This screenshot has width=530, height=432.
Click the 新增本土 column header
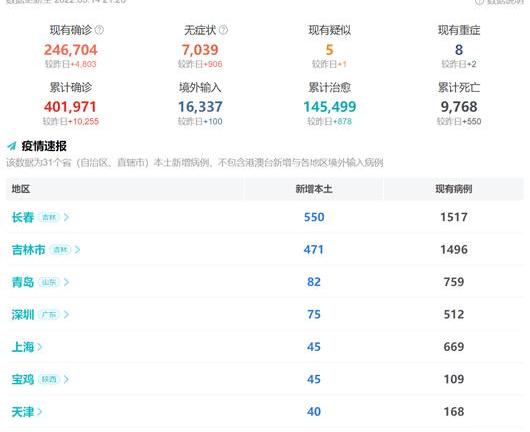pos(314,189)
